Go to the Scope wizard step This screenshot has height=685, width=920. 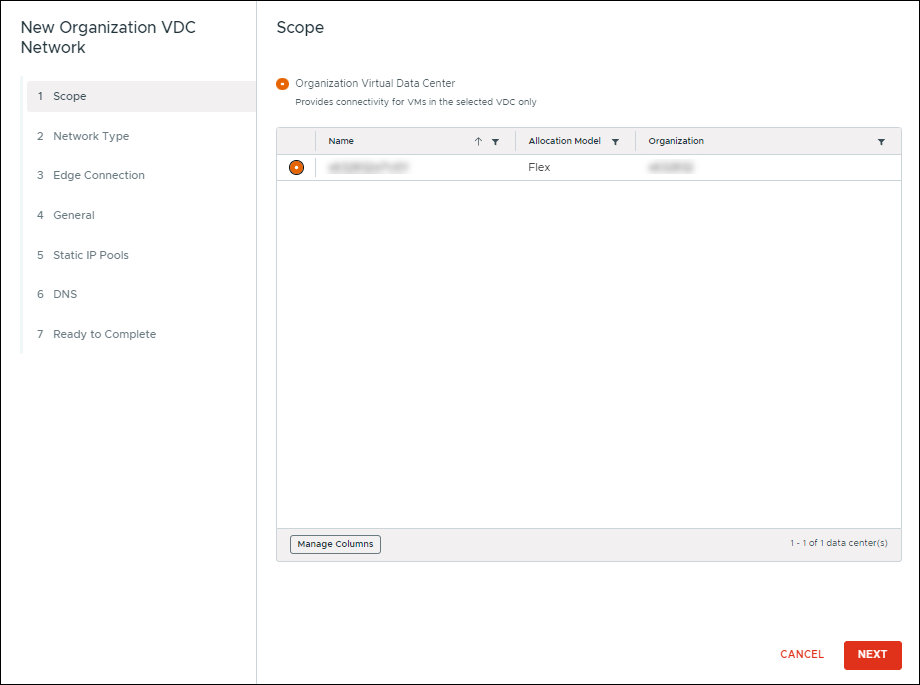click(x=71, y=96)
